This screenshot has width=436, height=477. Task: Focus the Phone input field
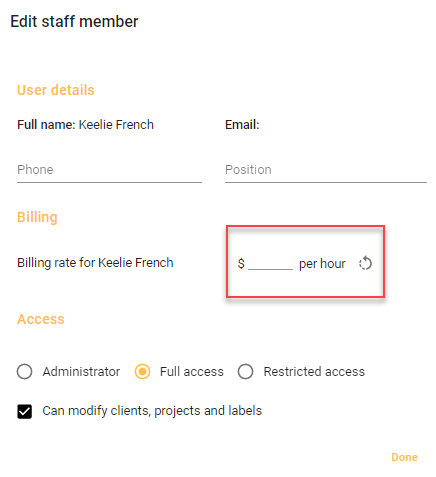(x=109, y=170)
